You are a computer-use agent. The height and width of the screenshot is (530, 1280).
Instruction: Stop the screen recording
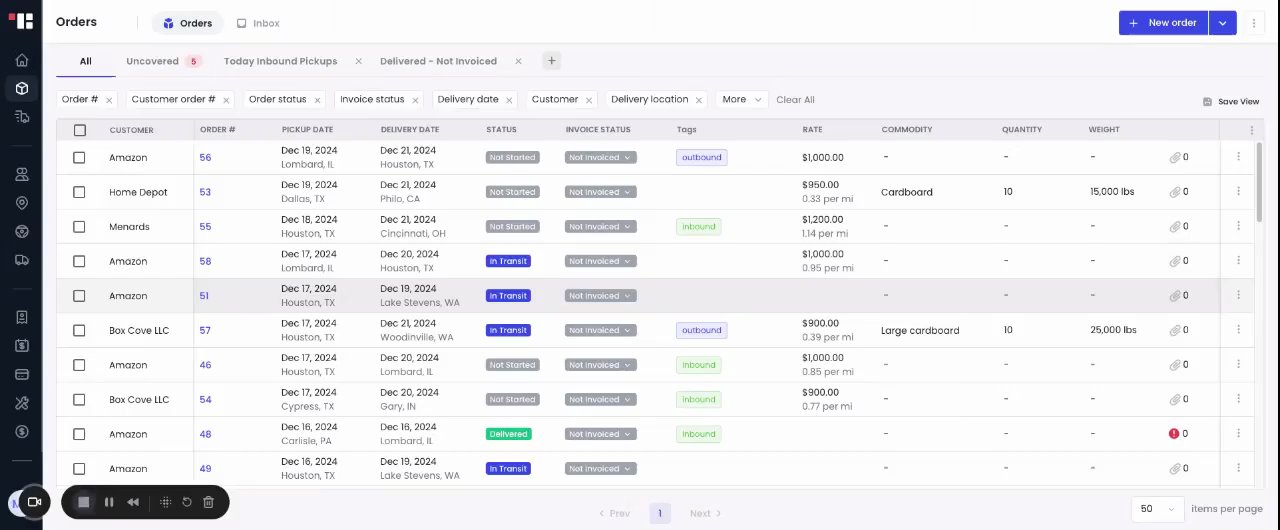click(x=84, y=502)
